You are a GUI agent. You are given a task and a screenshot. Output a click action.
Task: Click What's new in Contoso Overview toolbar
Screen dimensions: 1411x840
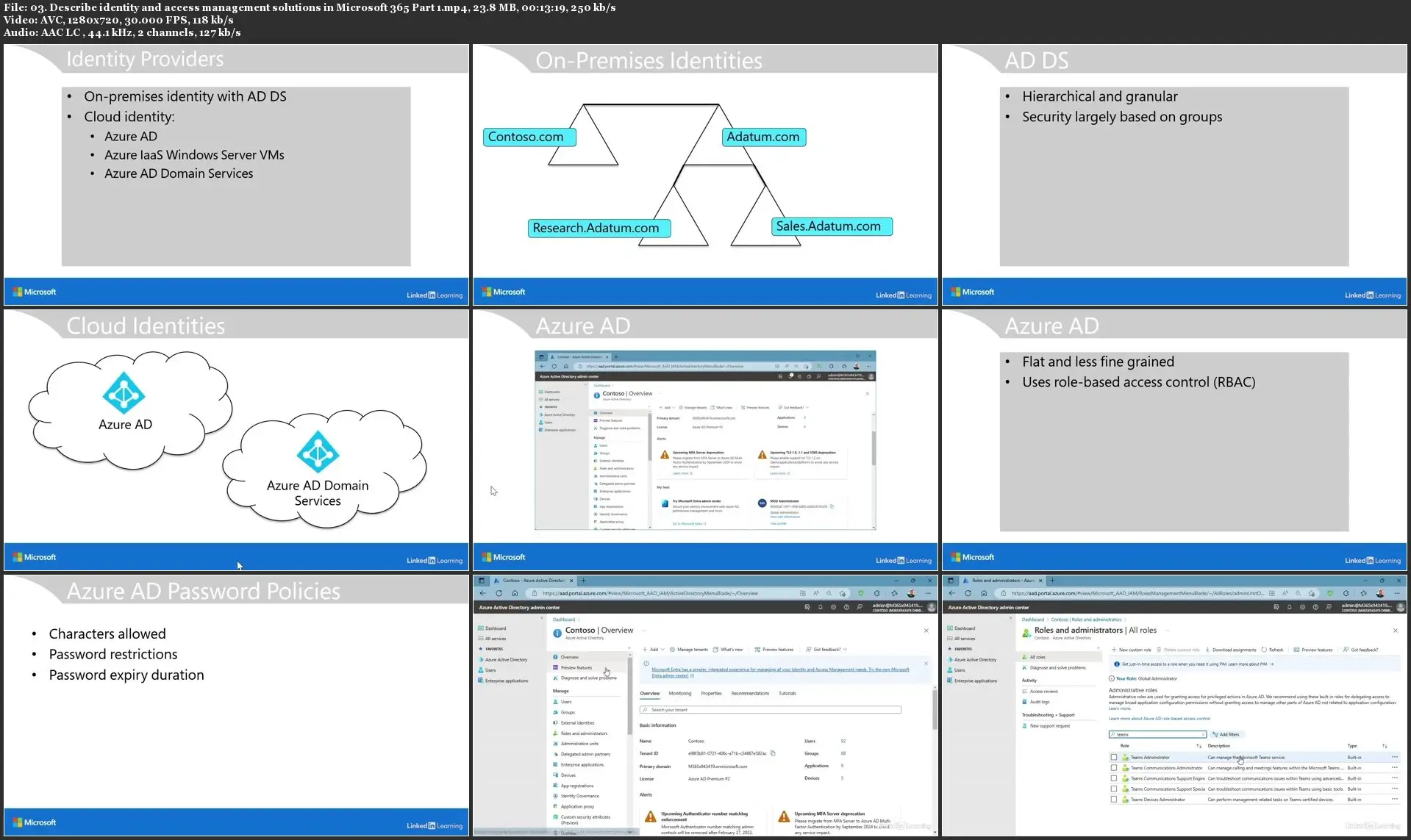pyautogui.click(x=728, y=650)
